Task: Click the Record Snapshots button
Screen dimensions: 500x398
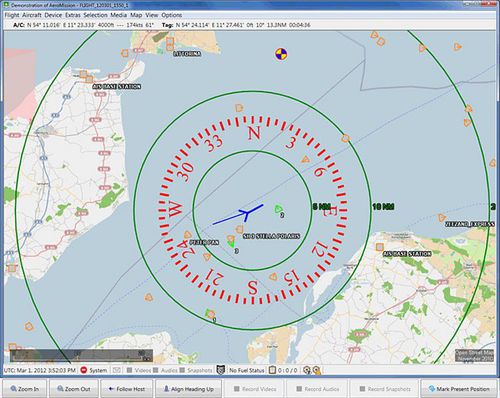Action: pos(385,389)
